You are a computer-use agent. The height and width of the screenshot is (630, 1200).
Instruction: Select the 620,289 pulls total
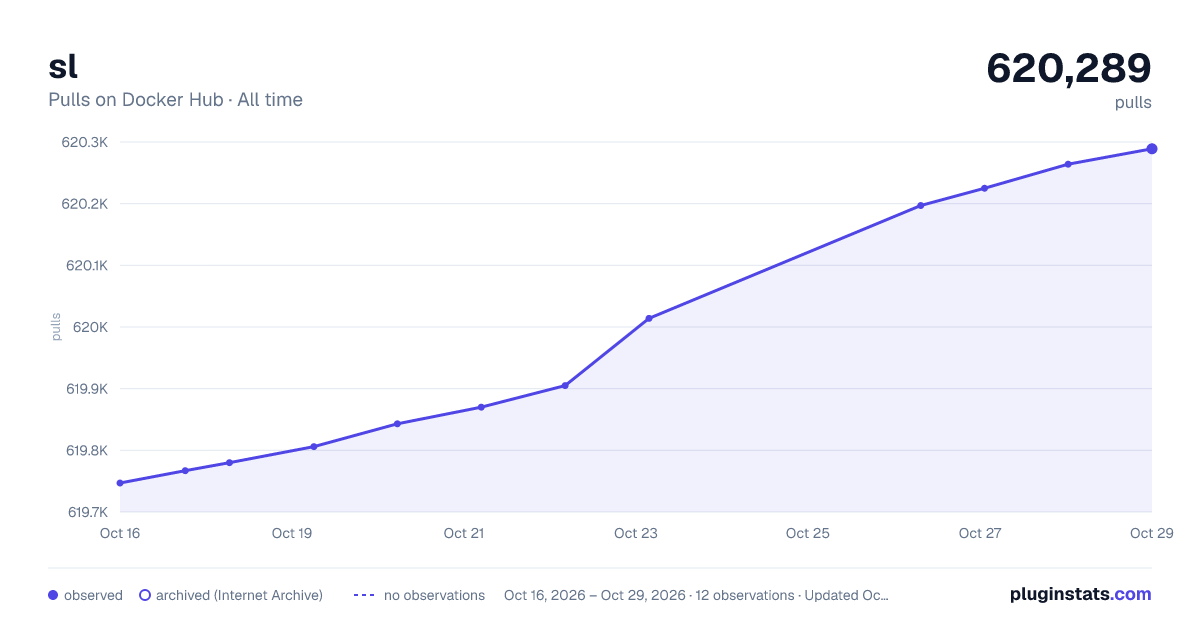1069,68
